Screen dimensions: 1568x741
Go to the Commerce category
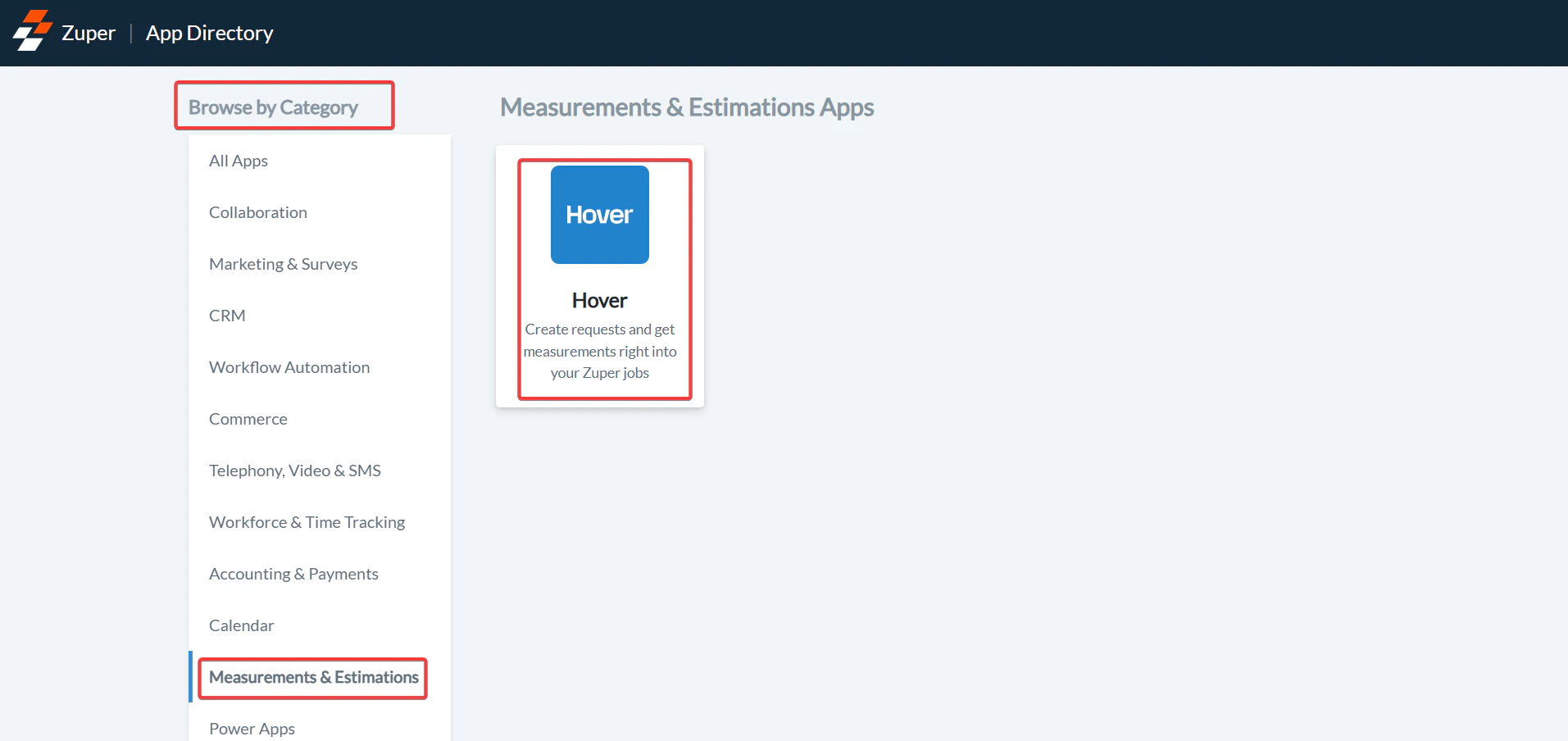click(x=248, y=419)
